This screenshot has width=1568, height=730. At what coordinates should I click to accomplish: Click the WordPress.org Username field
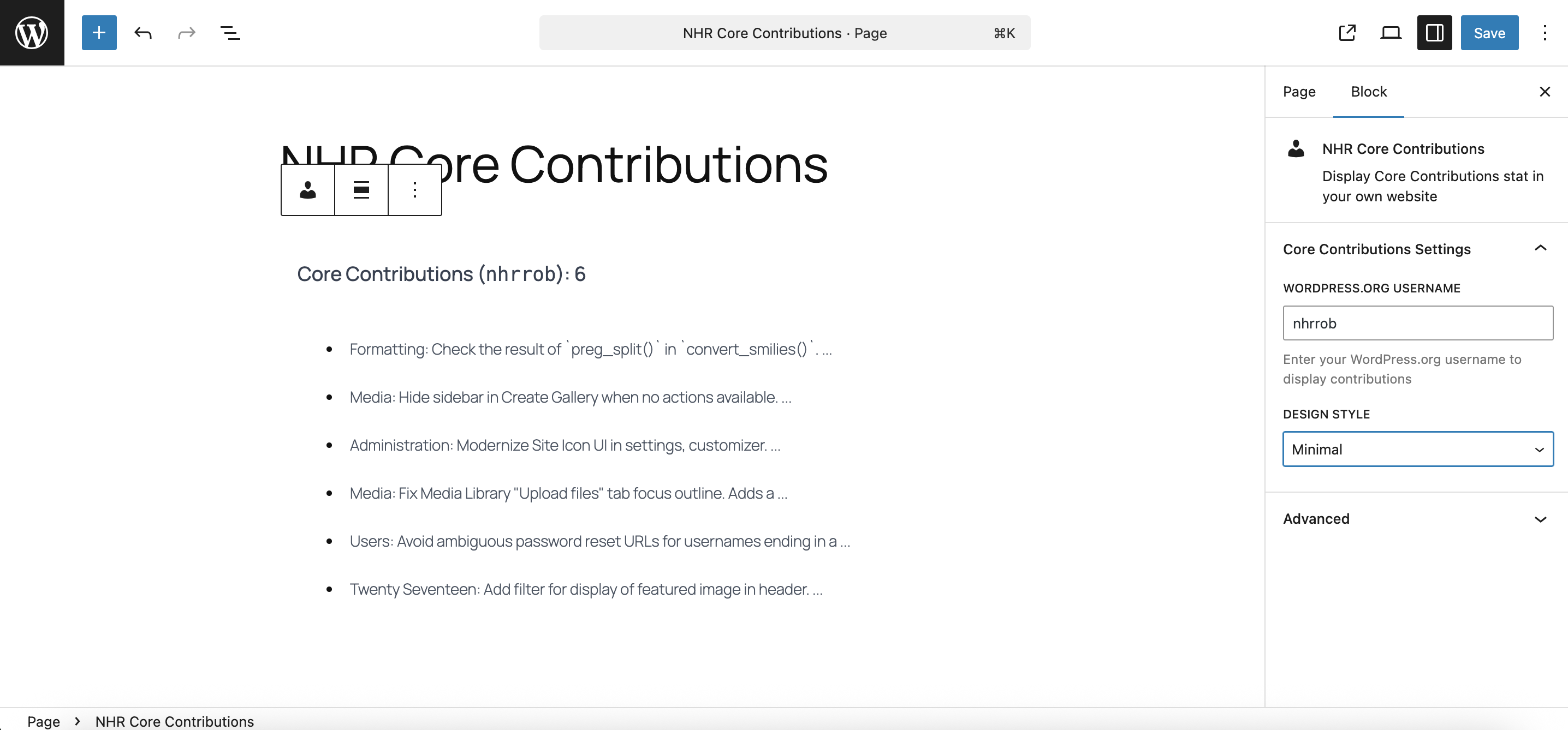point(1418,323)
